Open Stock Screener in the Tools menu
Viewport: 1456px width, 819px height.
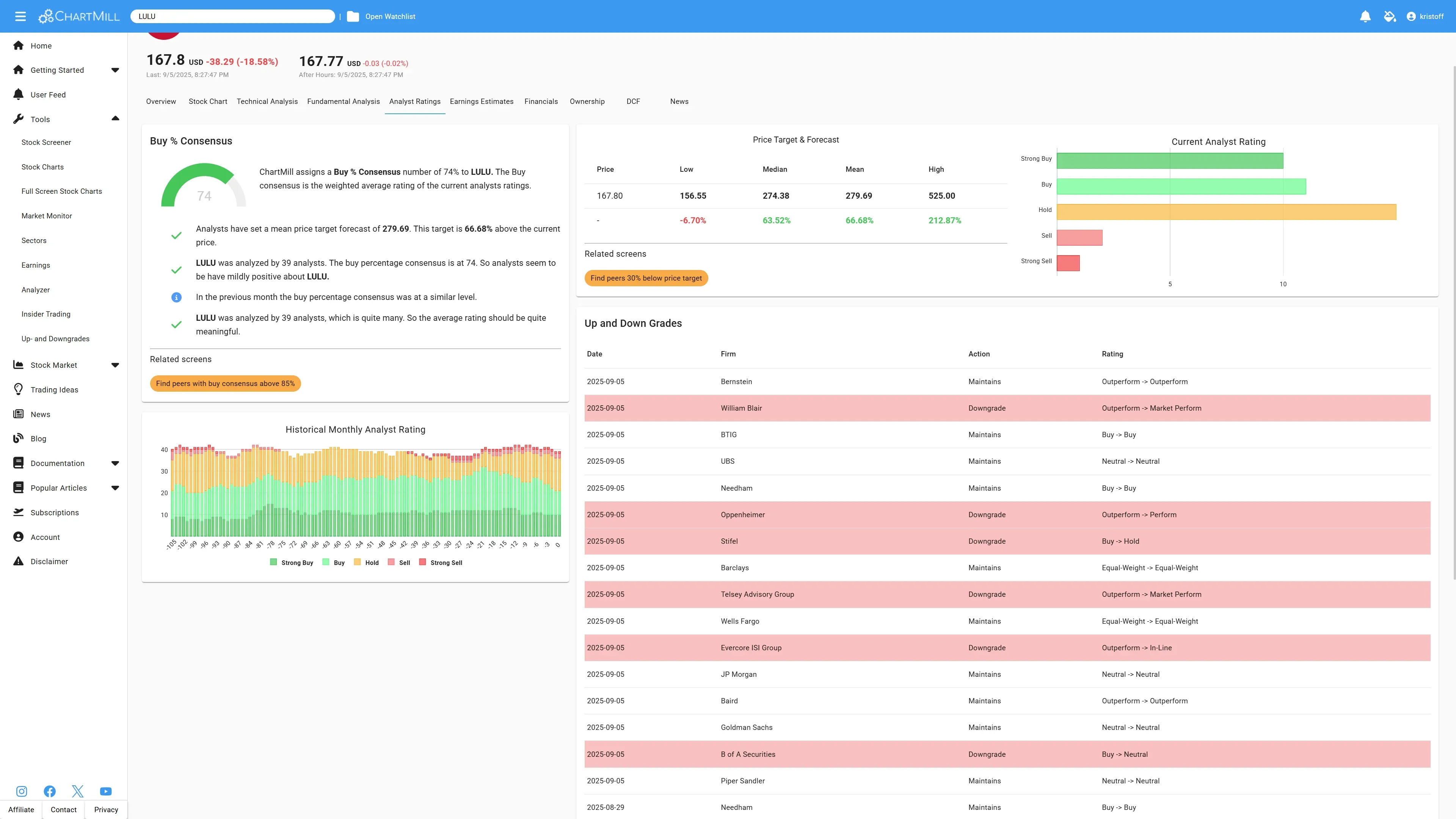tap(46, 143)
